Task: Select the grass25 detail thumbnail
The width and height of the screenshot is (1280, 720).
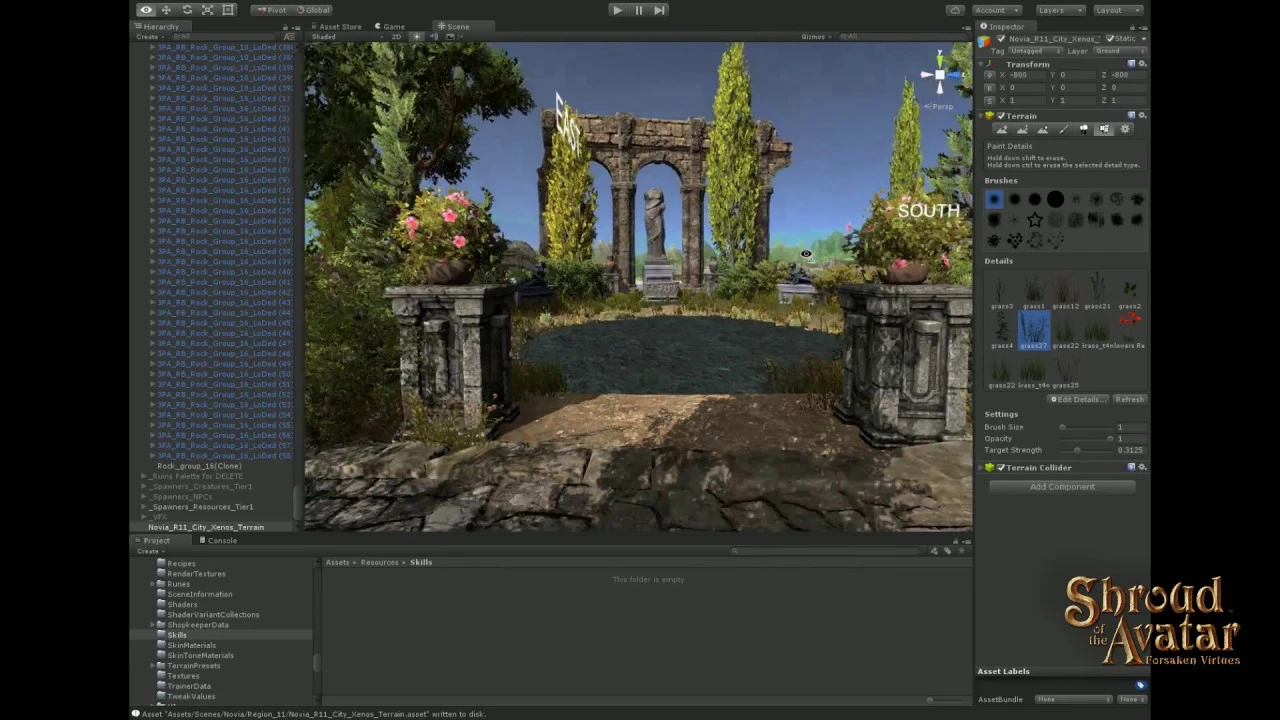Action: click(x=1066, y=371)
